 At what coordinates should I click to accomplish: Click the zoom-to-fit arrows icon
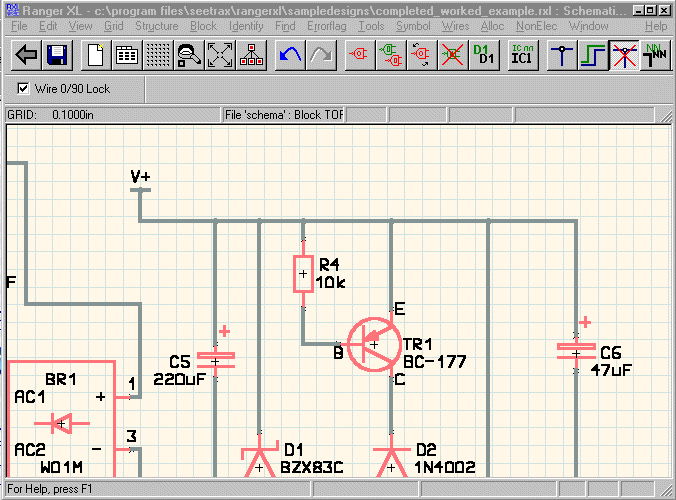pos(220,55)
